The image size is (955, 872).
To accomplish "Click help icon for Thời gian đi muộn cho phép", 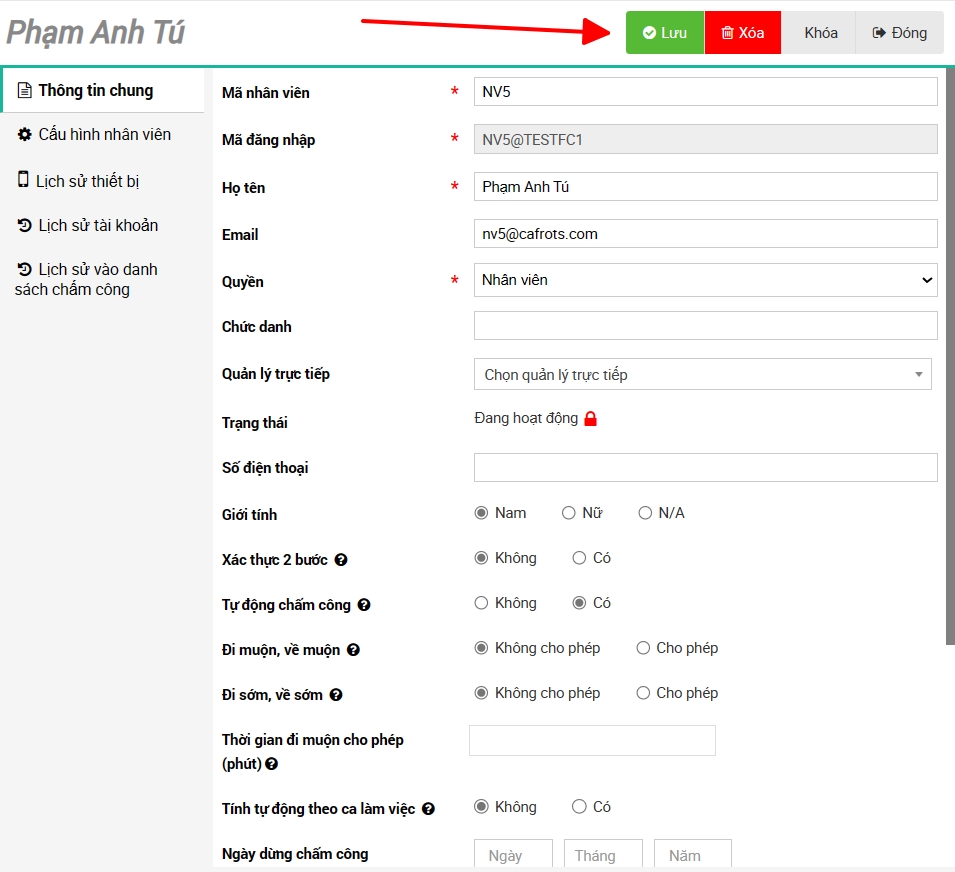I will pyautogui.click(x=272, y=764).
